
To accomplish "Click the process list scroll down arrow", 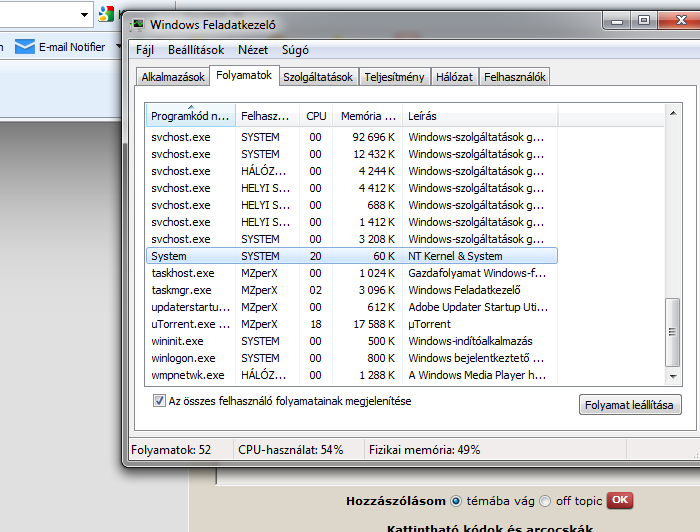I will tap(673, 377).
